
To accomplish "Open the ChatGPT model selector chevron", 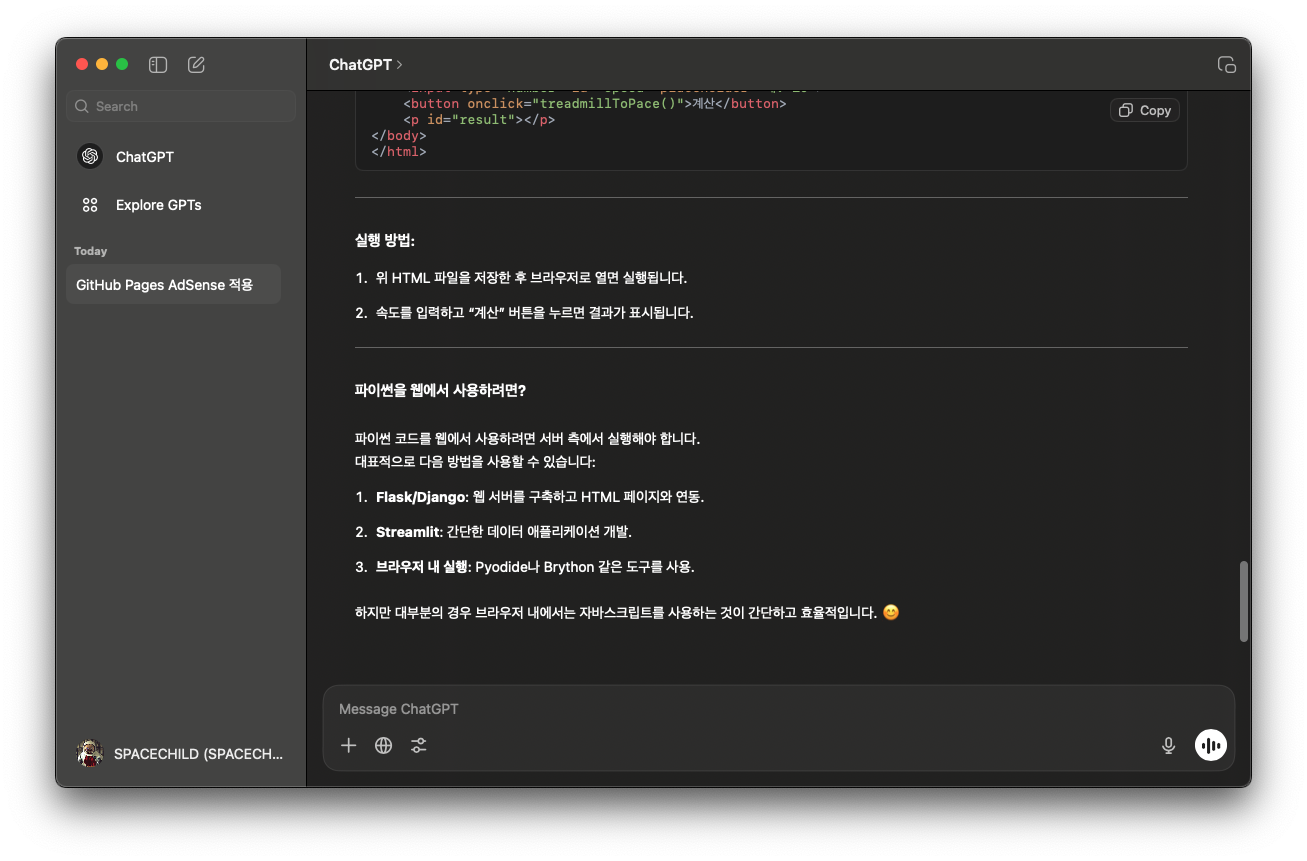I will (399, 64).
